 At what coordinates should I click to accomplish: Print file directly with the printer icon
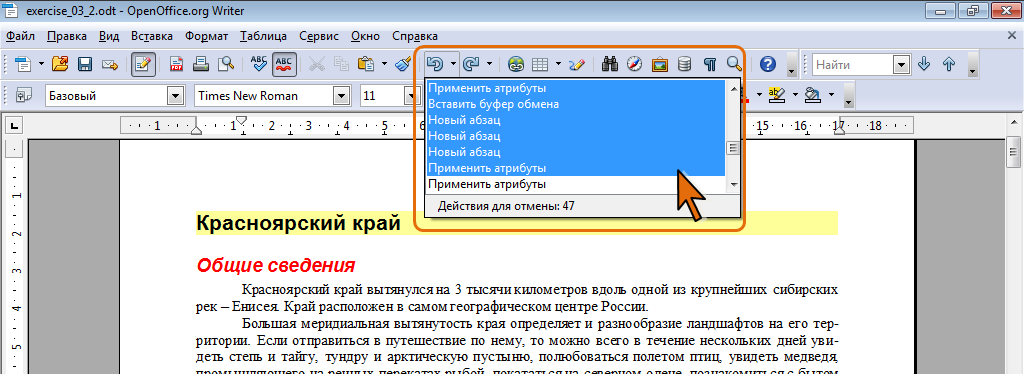pos(201,64)
